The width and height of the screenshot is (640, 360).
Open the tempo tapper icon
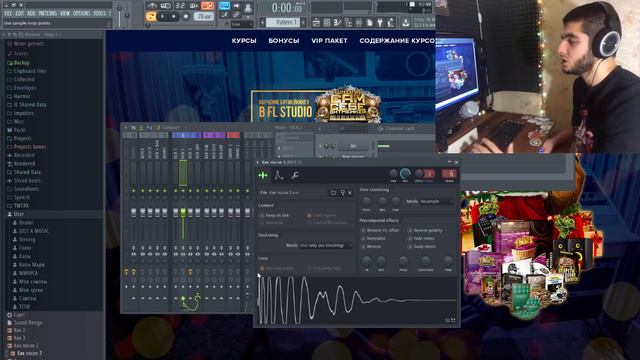(x=391, y=23)
